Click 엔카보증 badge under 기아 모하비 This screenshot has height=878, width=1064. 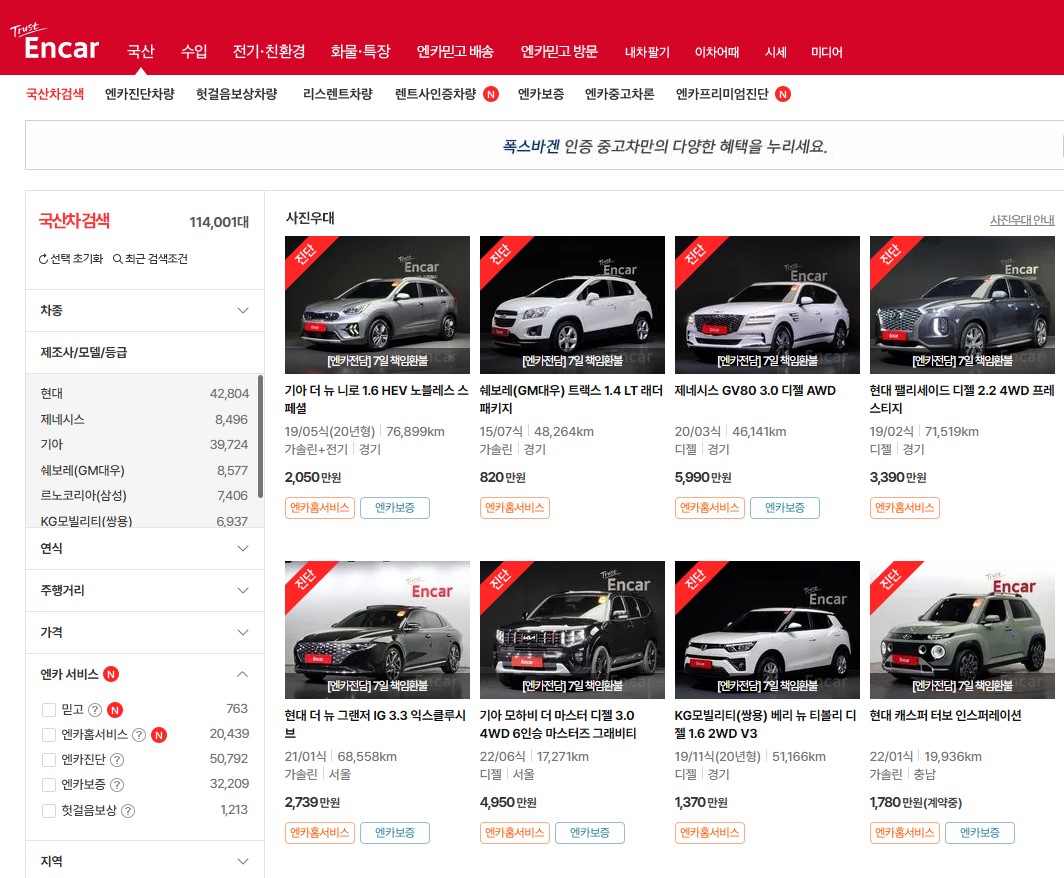point(590,833)
